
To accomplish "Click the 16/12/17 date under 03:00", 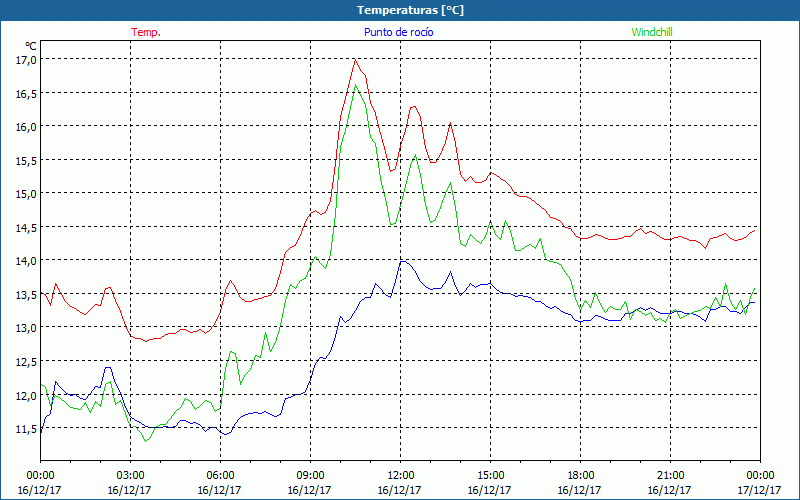I will pyautogui.click(x=130, y=490).
